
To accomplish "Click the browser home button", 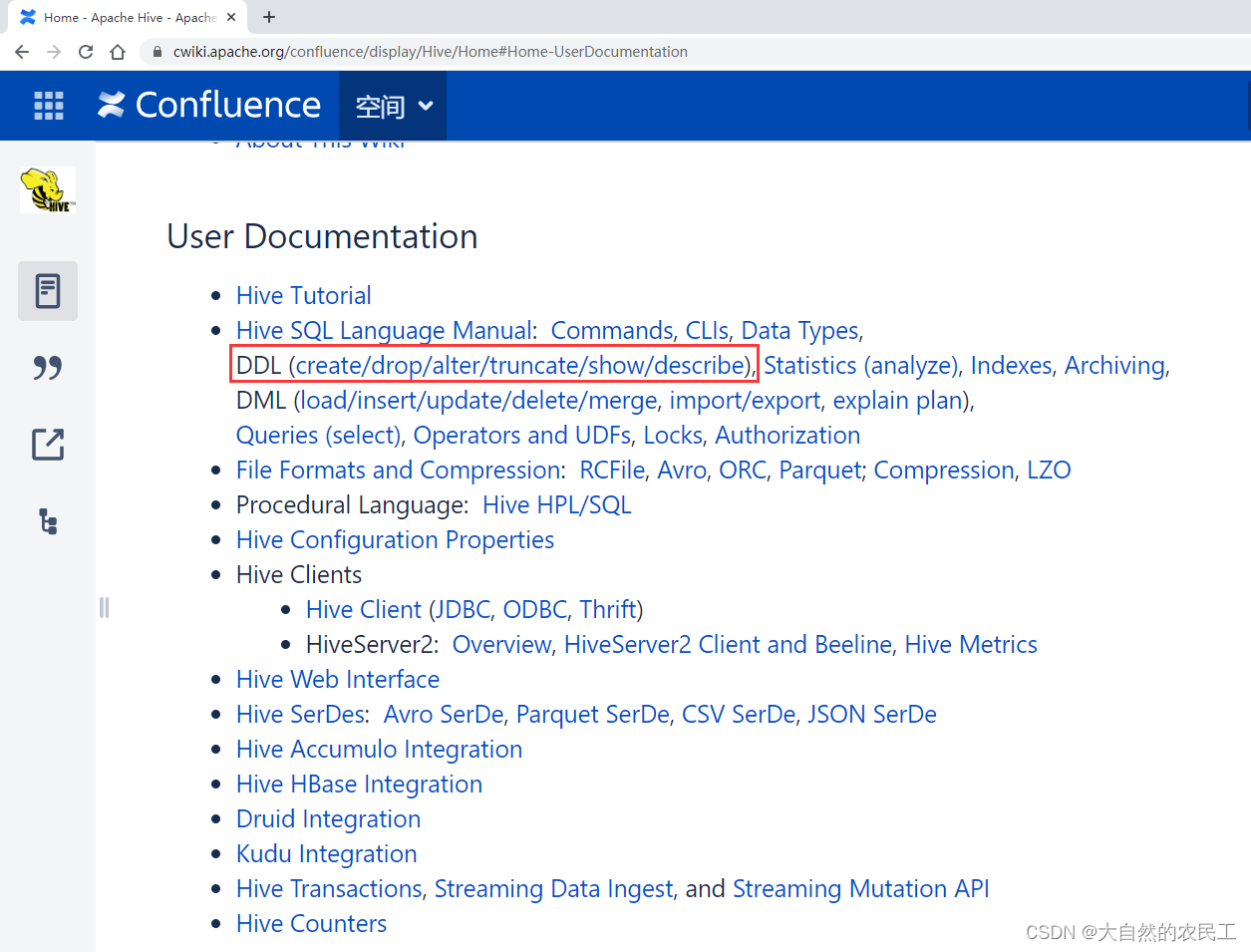I will coord(118,52).
